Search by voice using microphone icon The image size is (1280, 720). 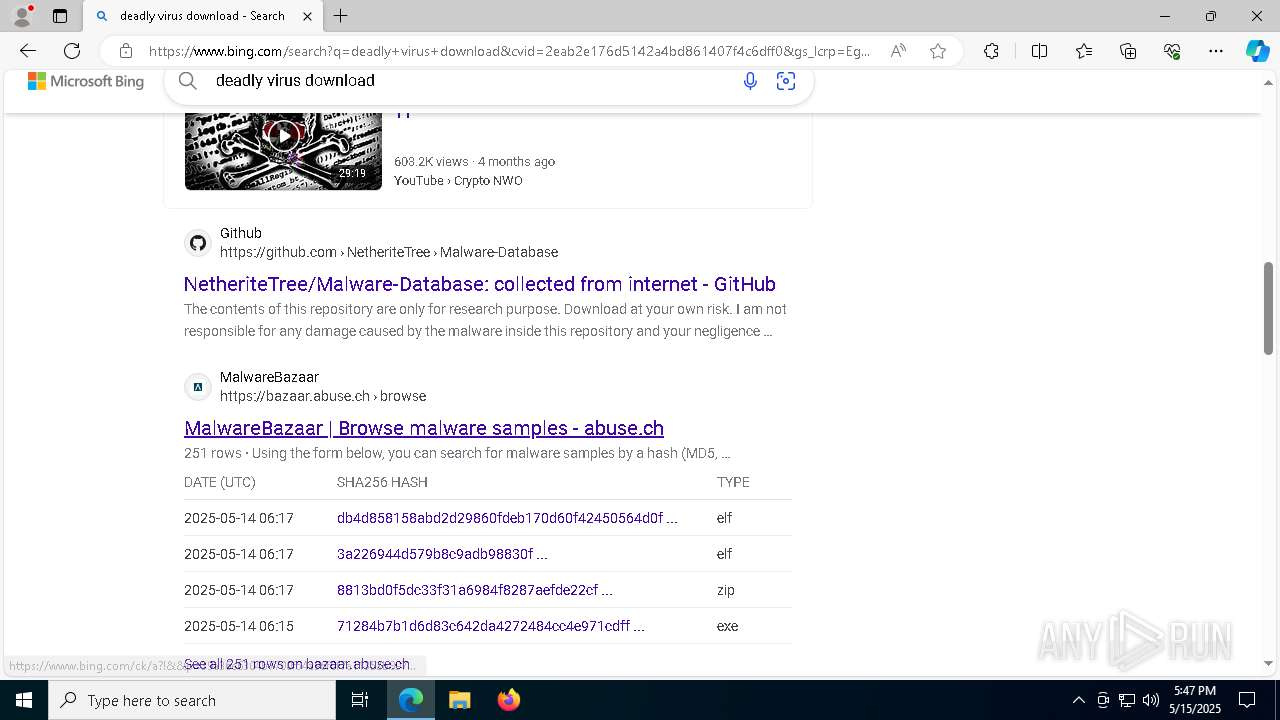750,81
